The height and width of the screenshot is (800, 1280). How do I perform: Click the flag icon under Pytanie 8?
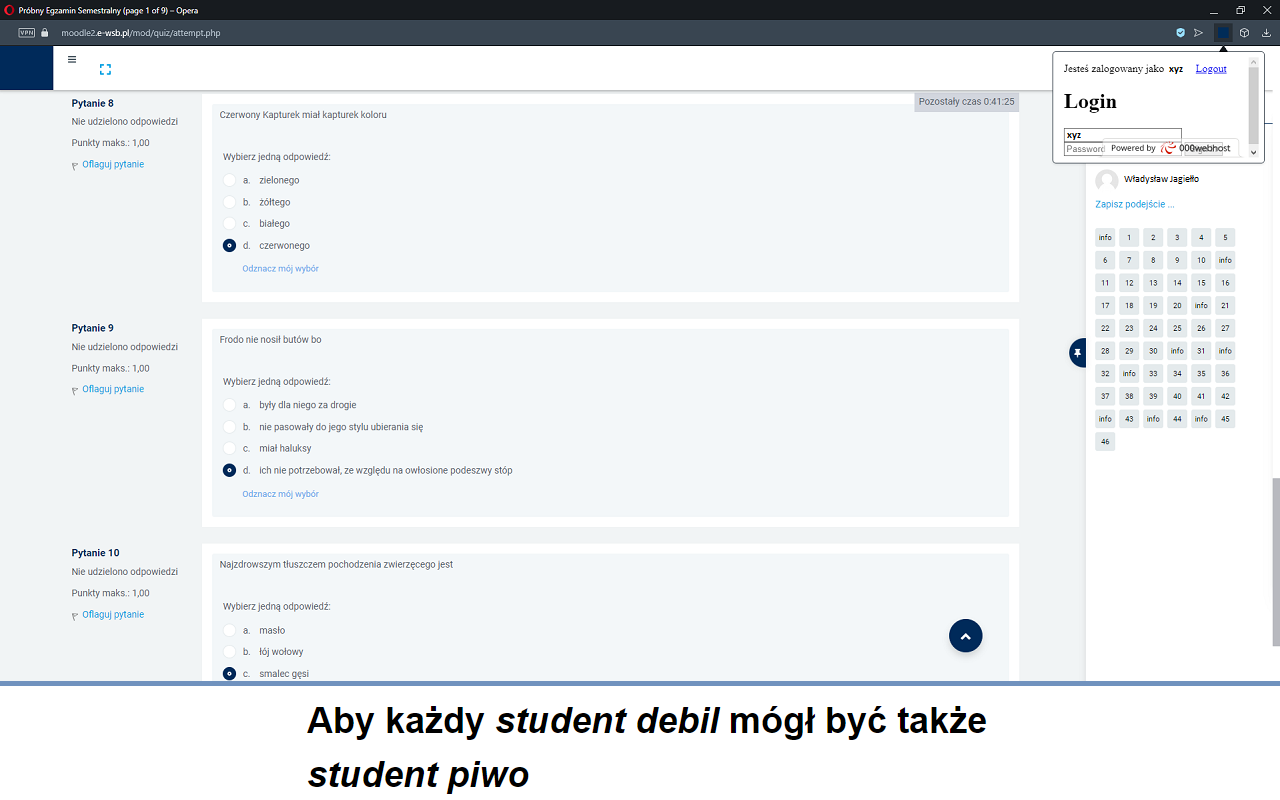75,165
